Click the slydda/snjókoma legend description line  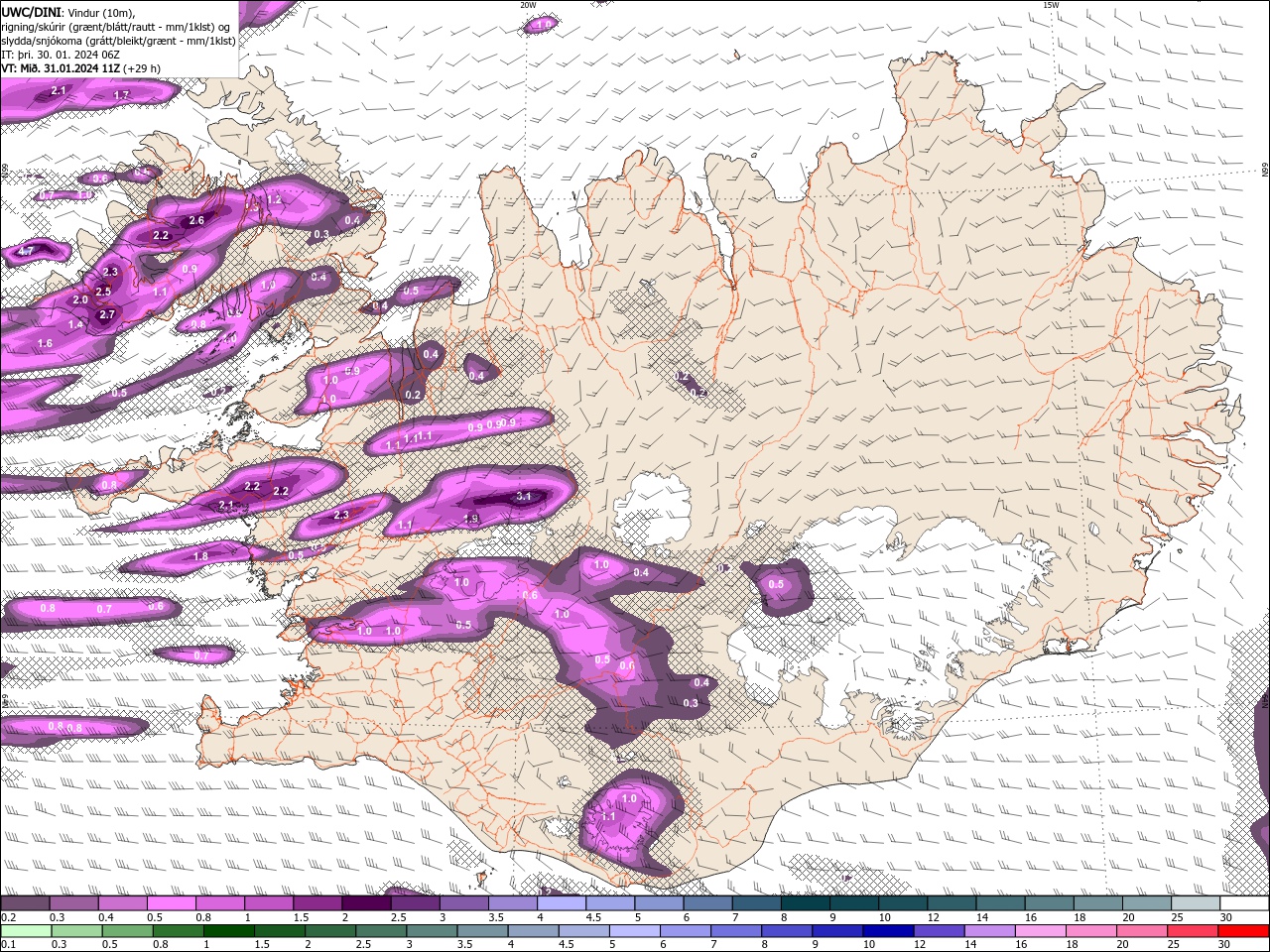coord(118,41)
